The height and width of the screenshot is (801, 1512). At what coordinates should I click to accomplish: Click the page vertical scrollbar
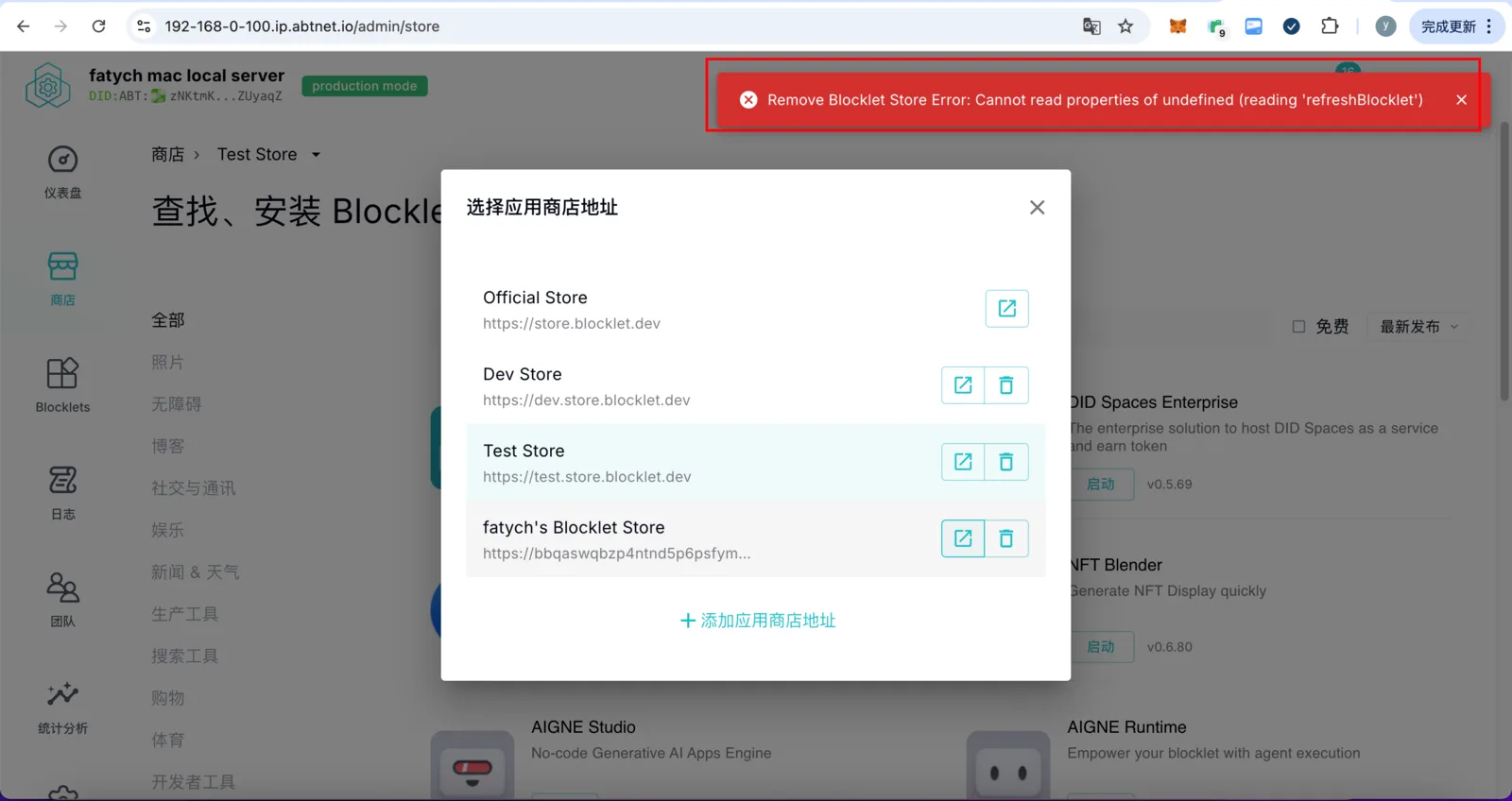(1504, 261)
